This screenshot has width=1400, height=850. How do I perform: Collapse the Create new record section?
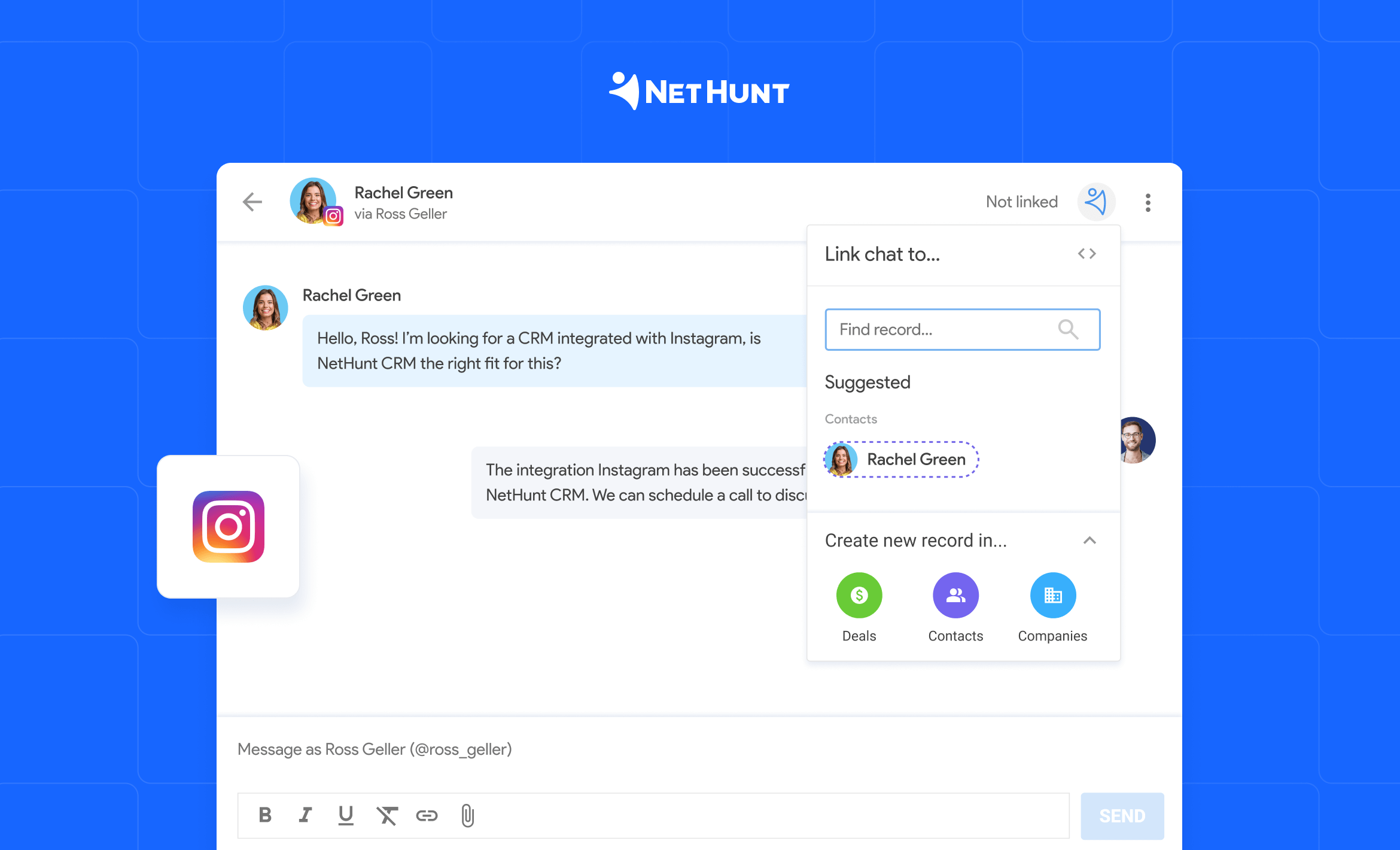coord(1089,539)
